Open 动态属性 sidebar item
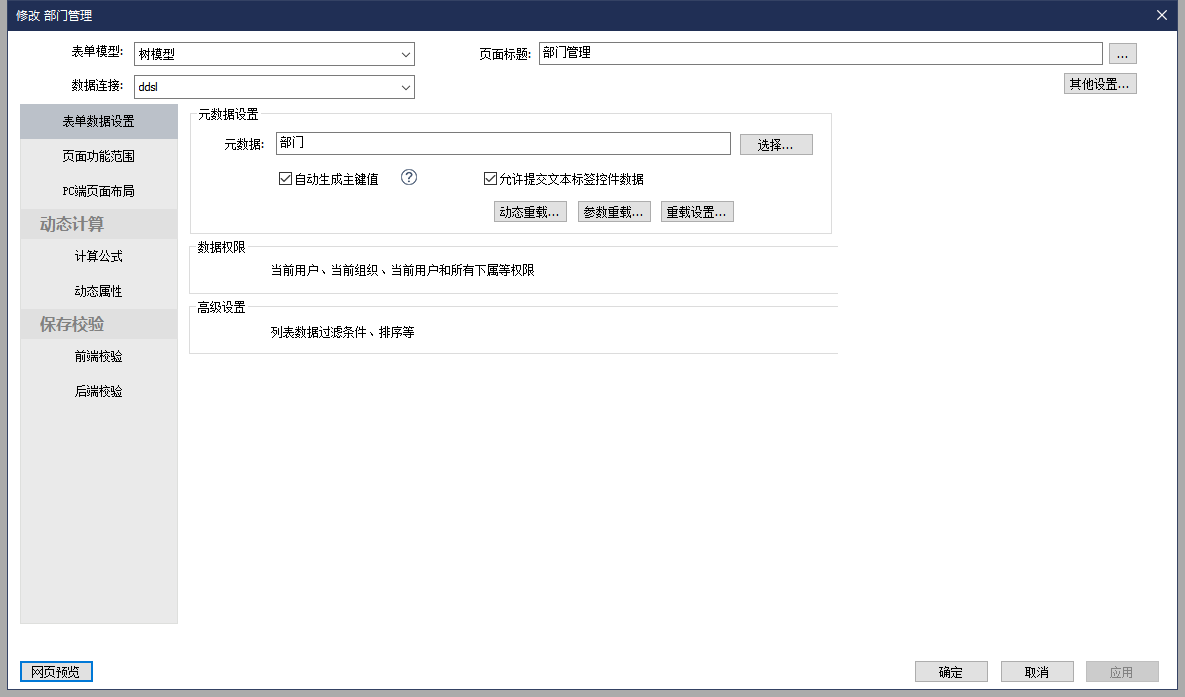This screenshot has height=697, width=1185. tap(98, 292)
